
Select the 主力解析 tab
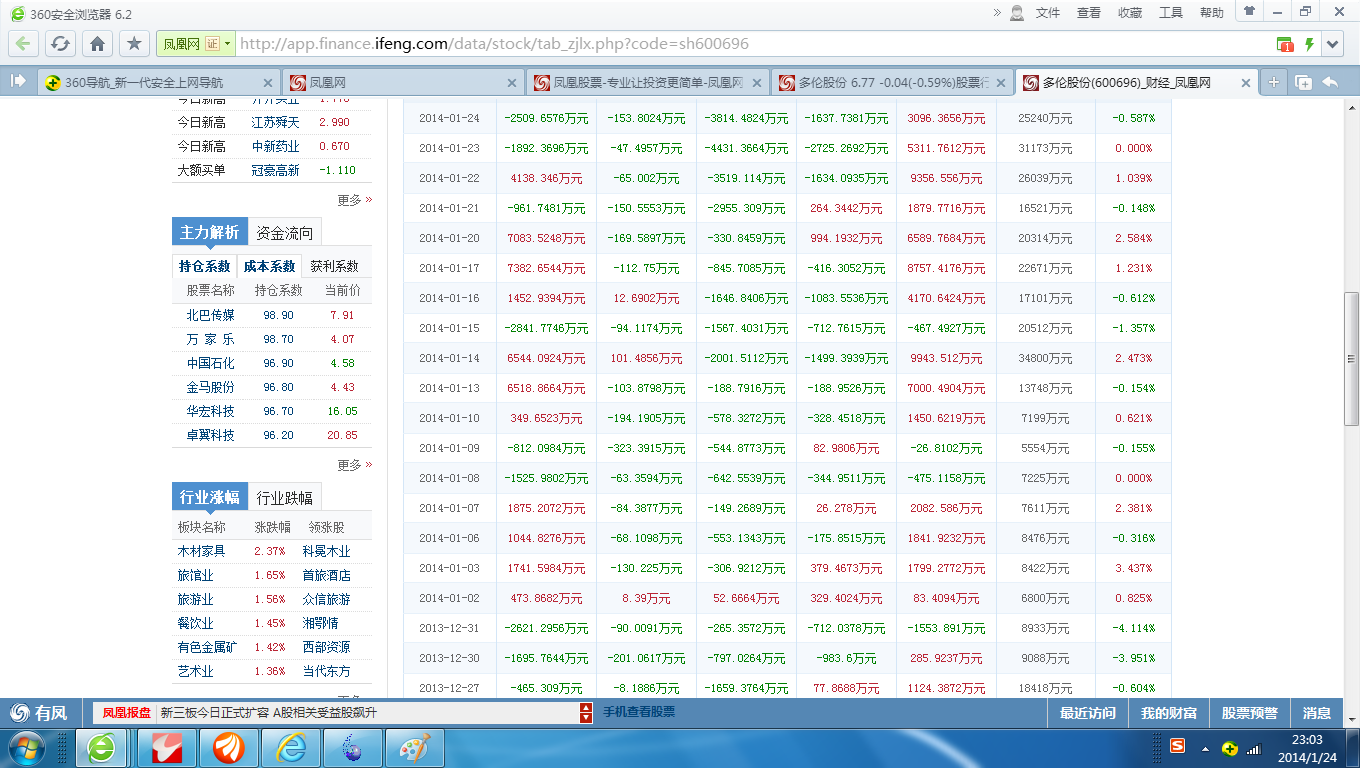point(209,233)
